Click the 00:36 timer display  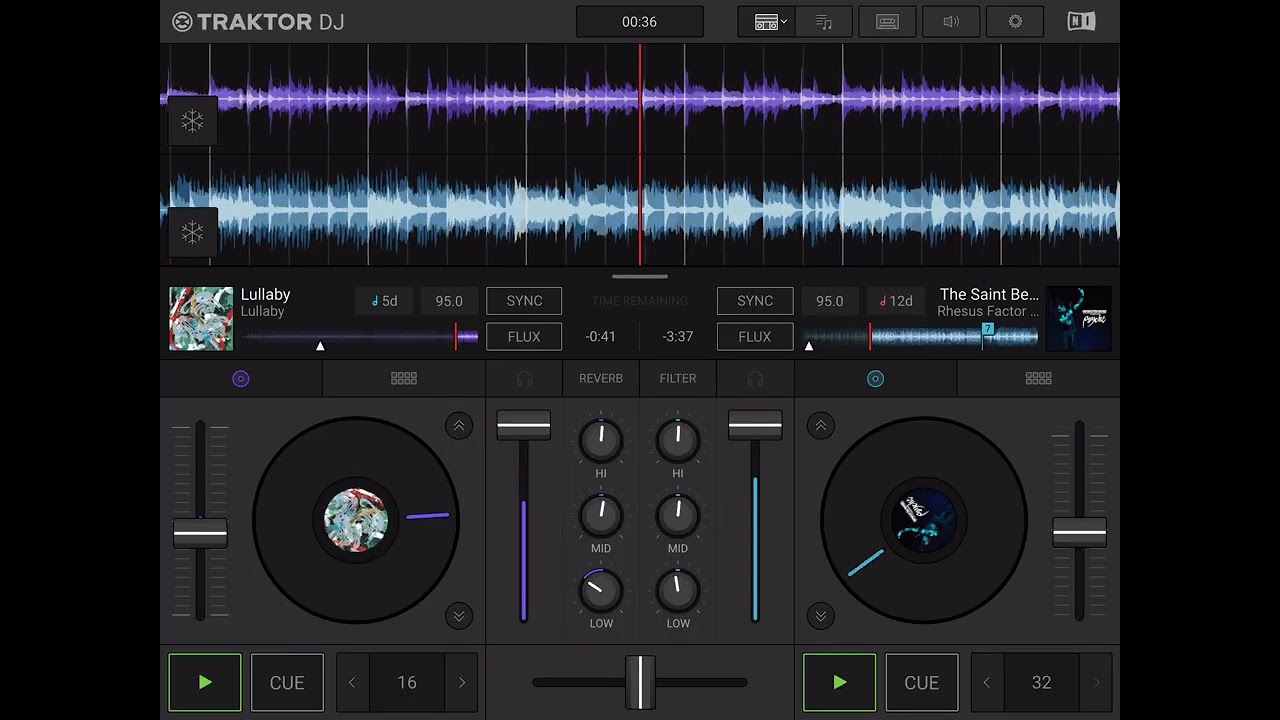tap(640, 22)
